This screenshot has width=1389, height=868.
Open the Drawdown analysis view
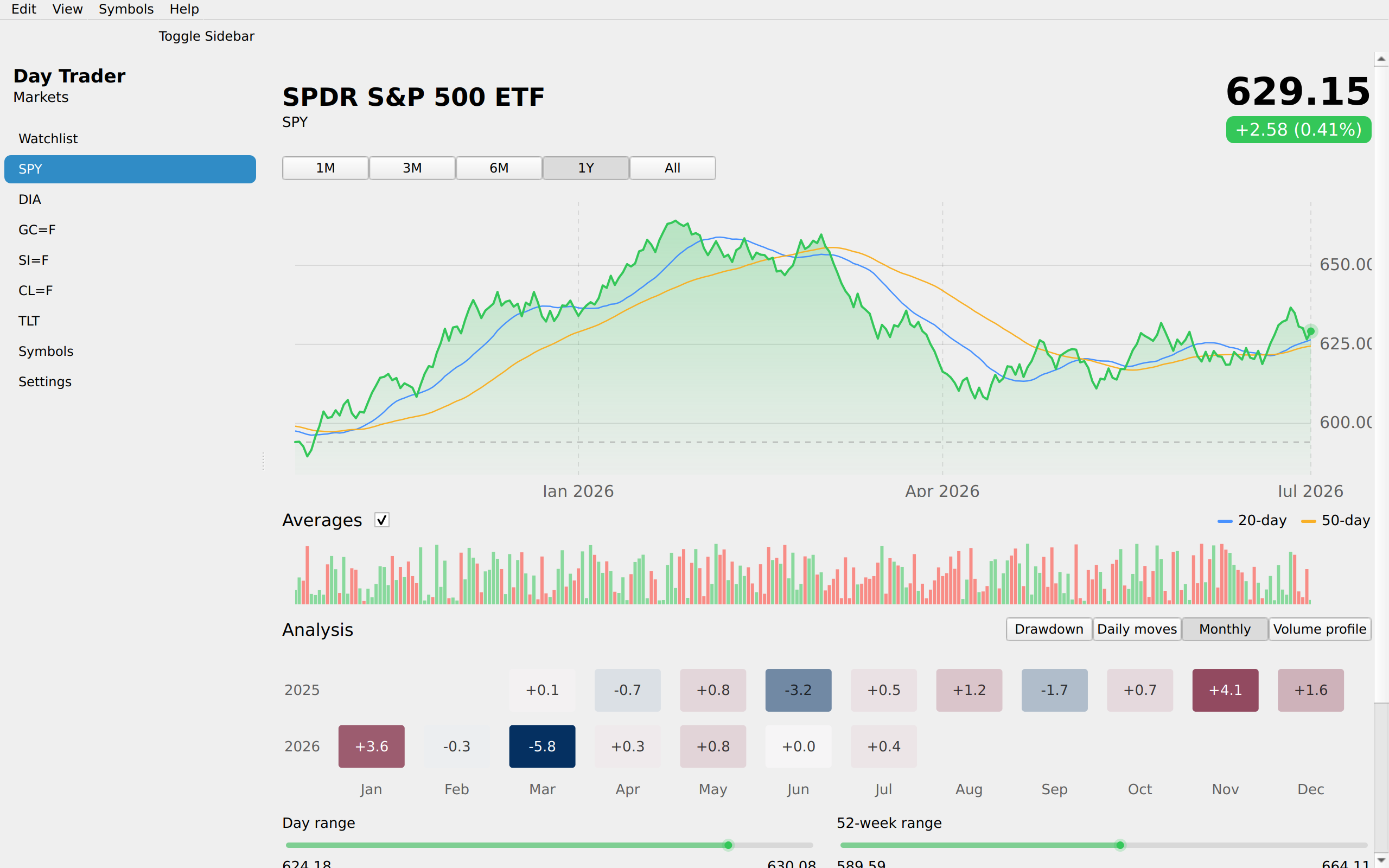1049,629
